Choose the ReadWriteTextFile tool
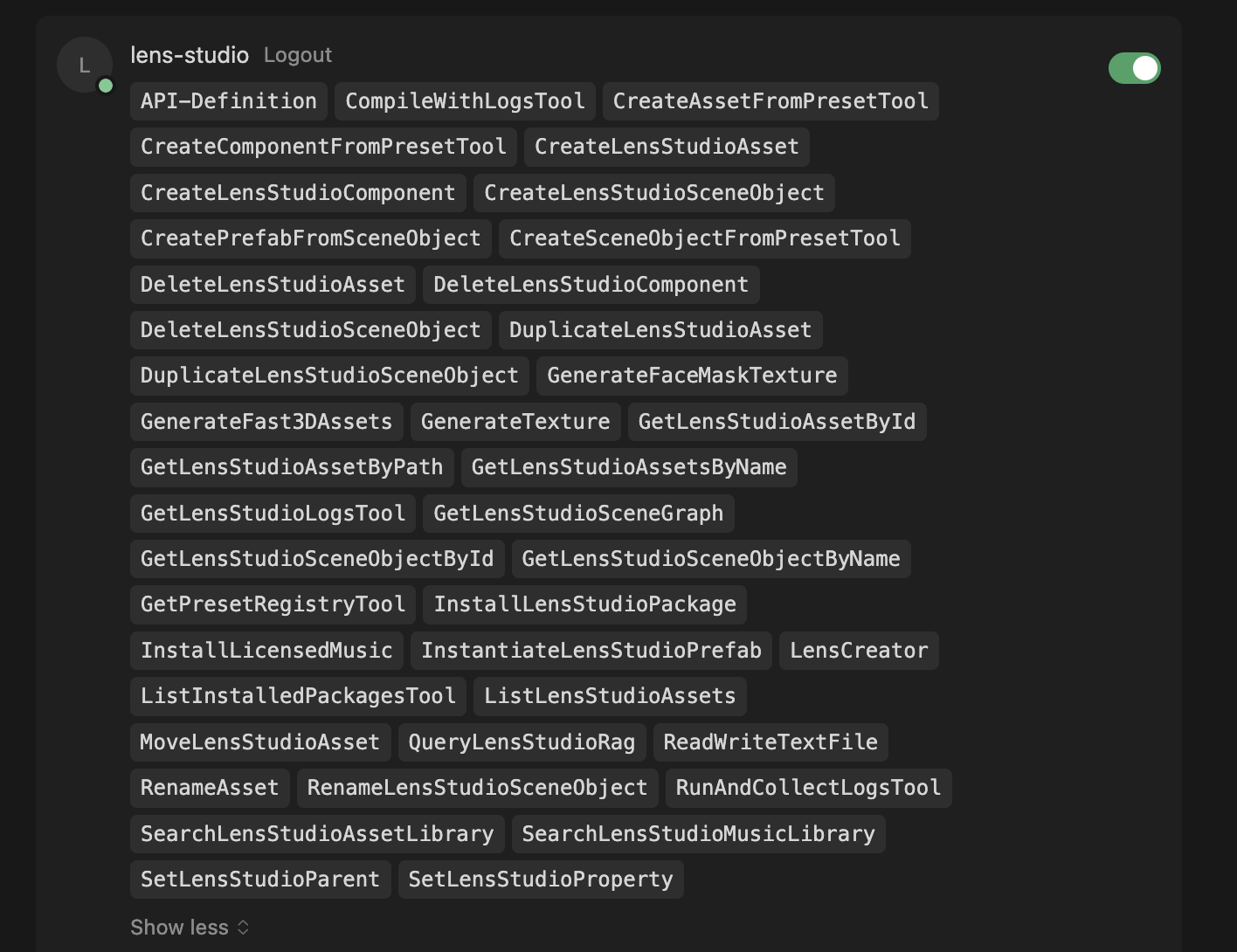 [771, 742]
